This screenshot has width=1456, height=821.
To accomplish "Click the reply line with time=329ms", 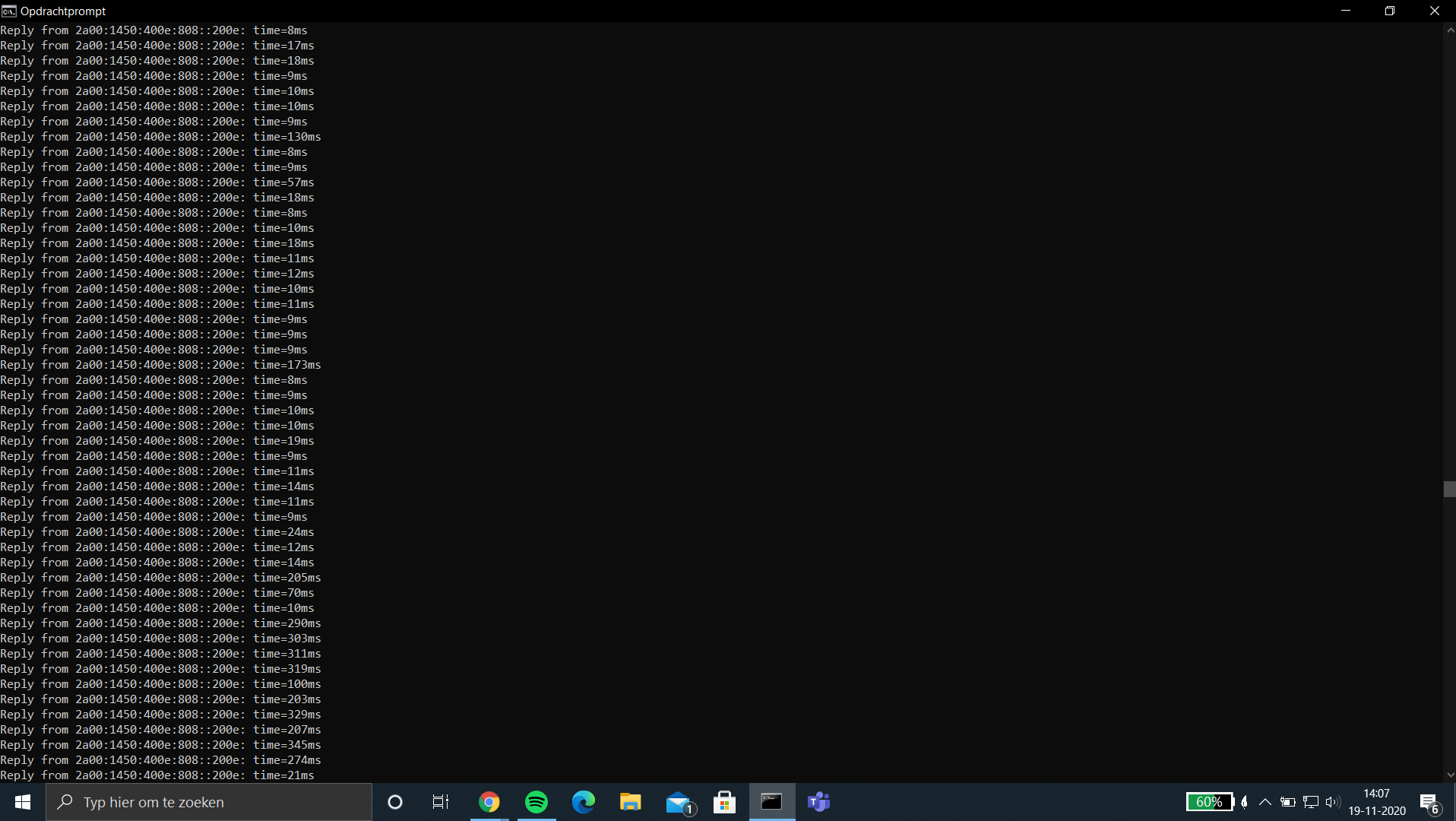I will click(160, 715).
